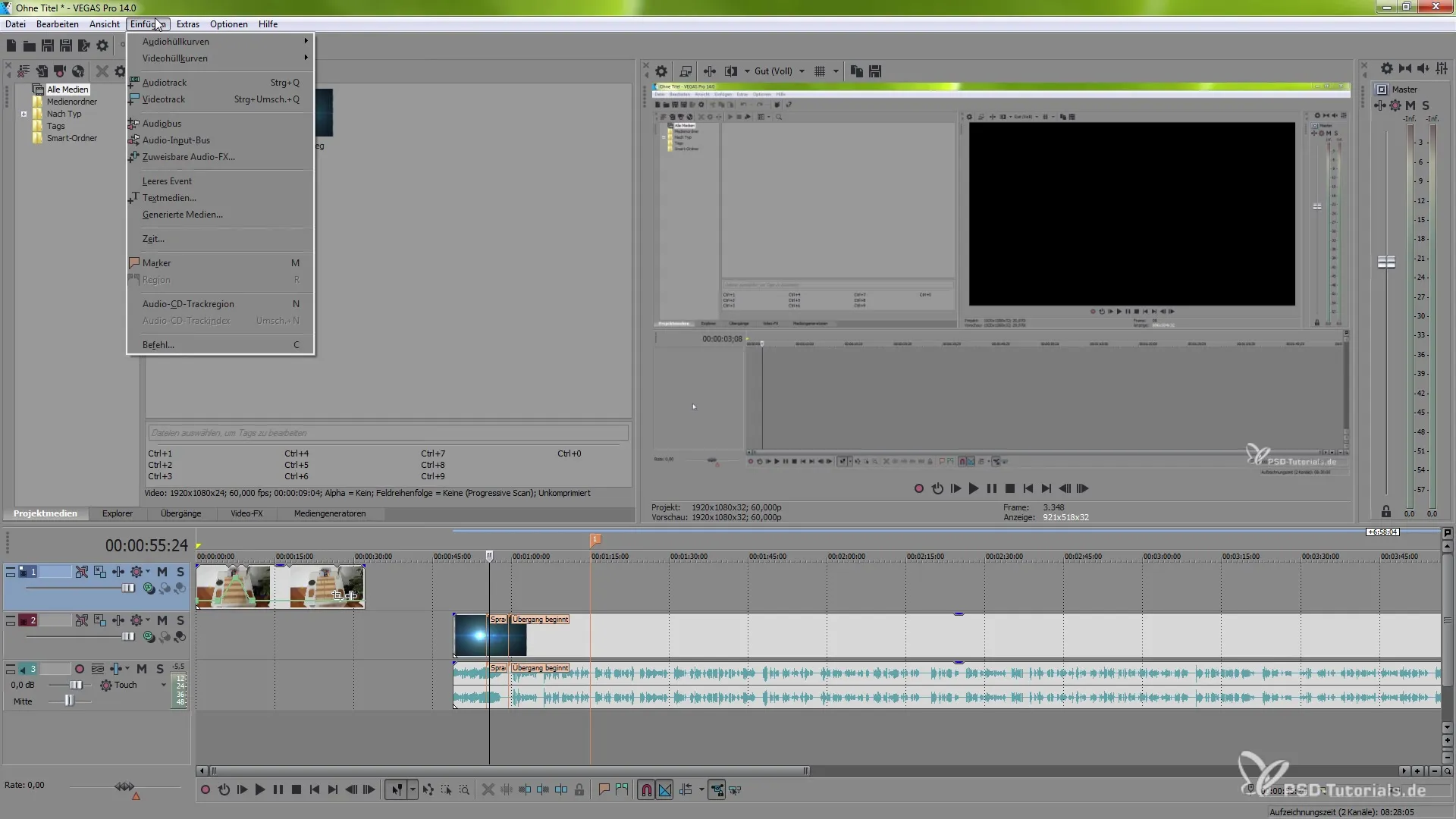Click track 3 invert phase icon
Screen dimensions: 1456x819
click(x=98, y=669)
